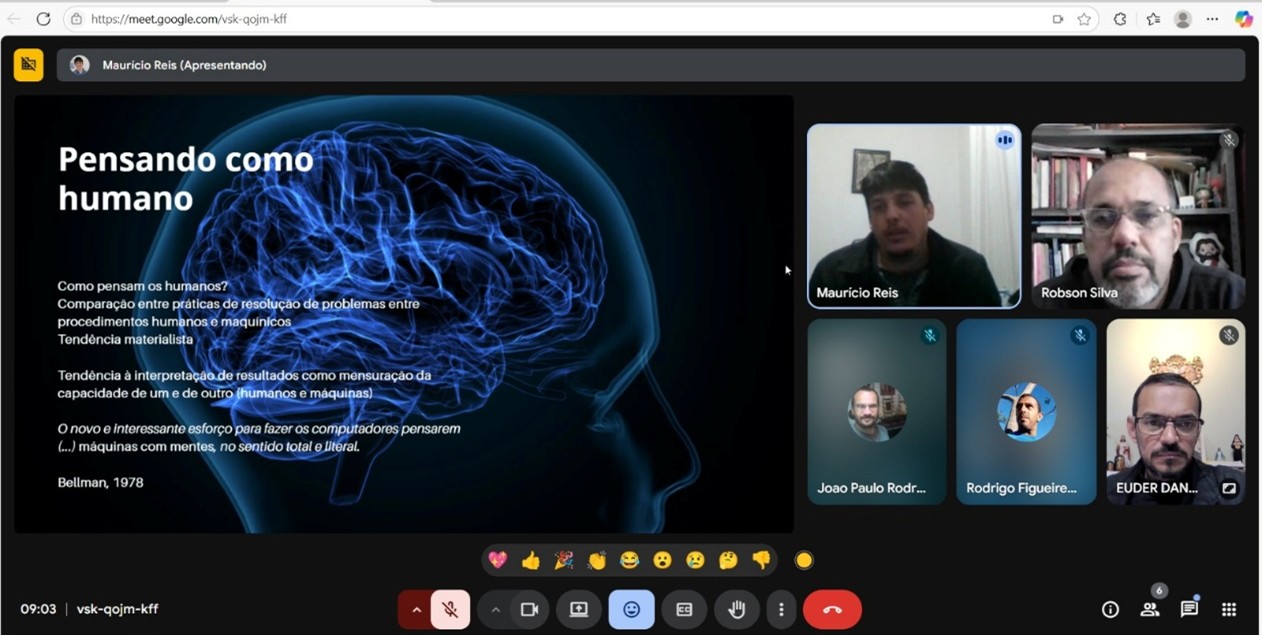Pick the yellow skin tone circle

pos(804,560)
